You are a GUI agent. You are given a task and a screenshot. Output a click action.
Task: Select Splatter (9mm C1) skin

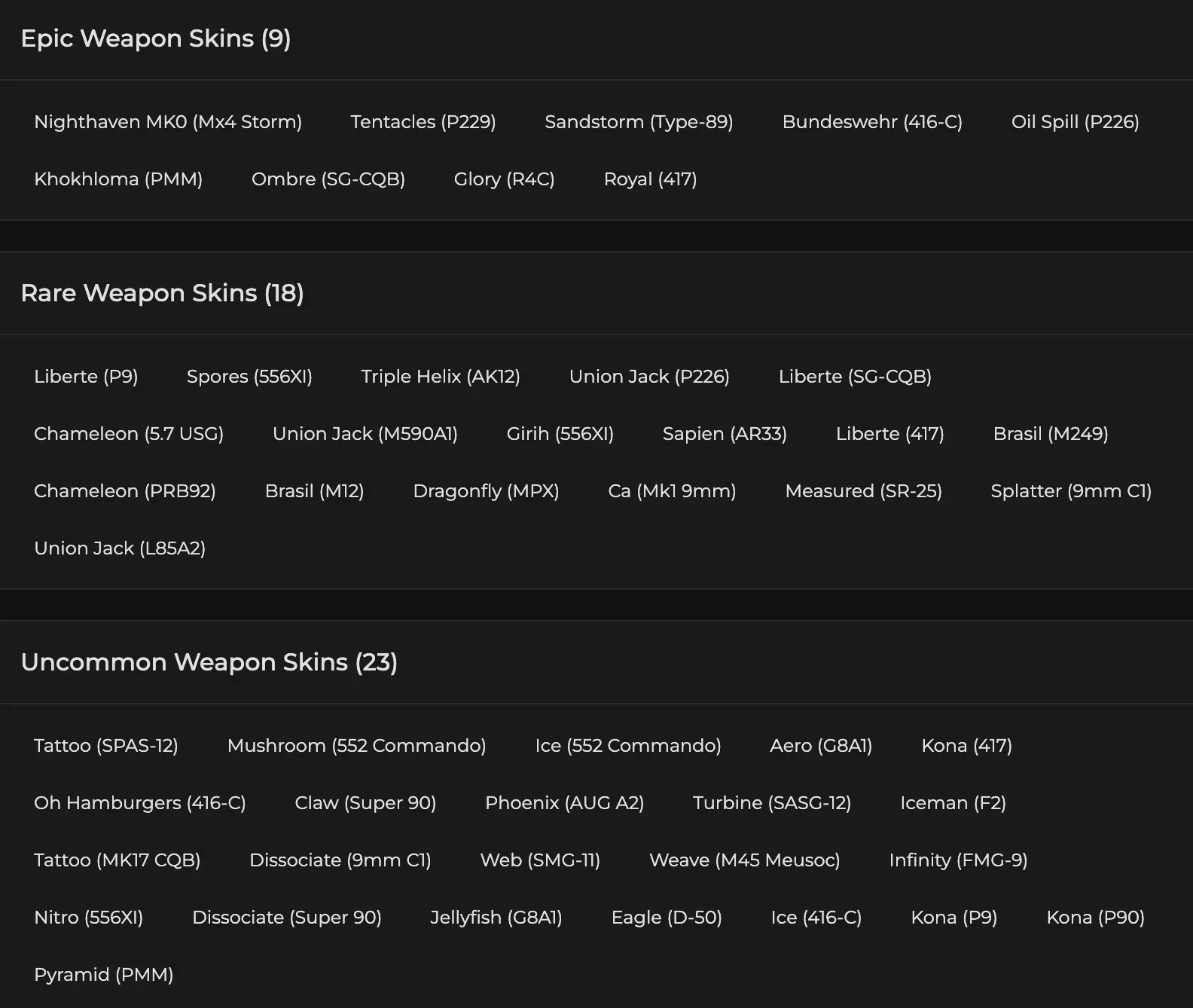tap(1071, 491)
